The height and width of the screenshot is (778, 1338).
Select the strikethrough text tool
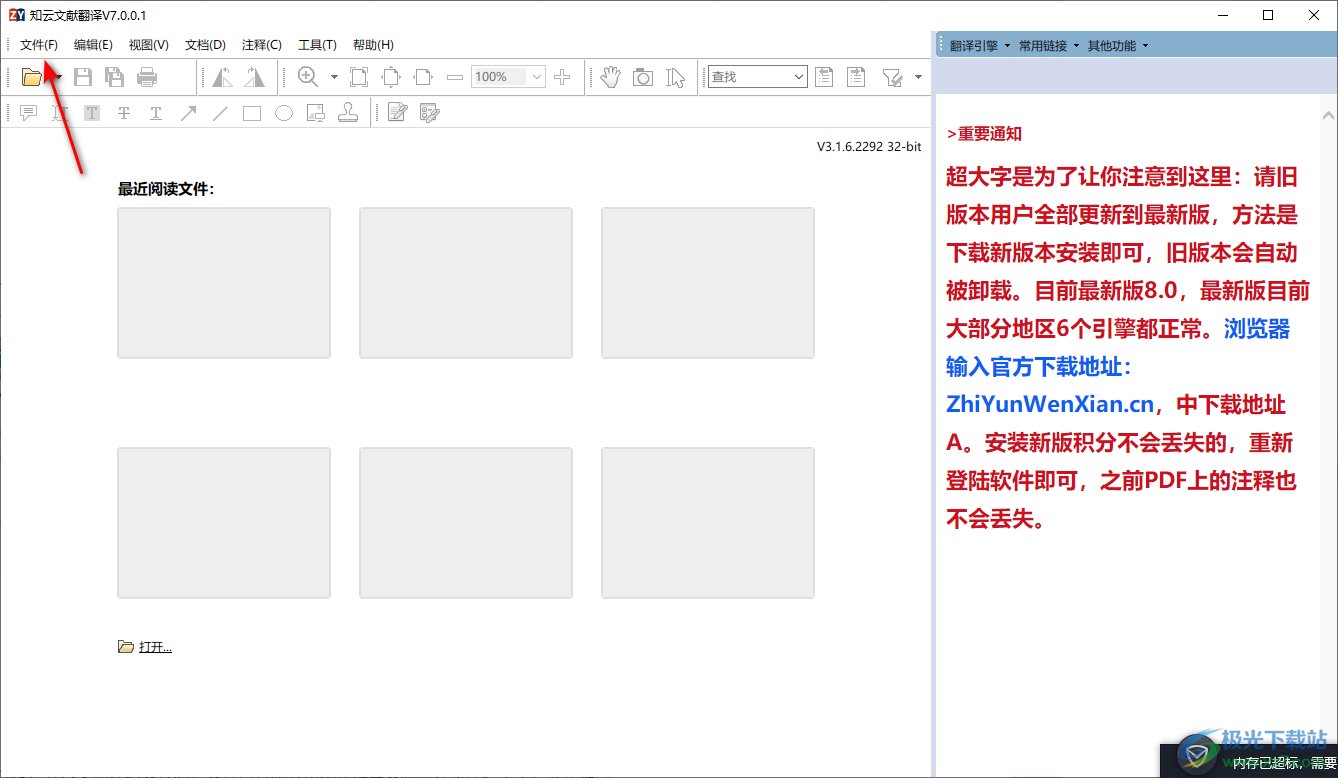pos(124,113)
